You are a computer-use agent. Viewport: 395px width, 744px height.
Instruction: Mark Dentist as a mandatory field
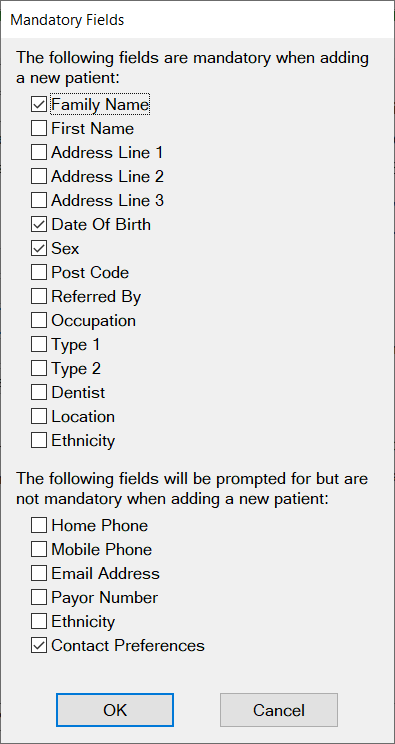(39, 392)
